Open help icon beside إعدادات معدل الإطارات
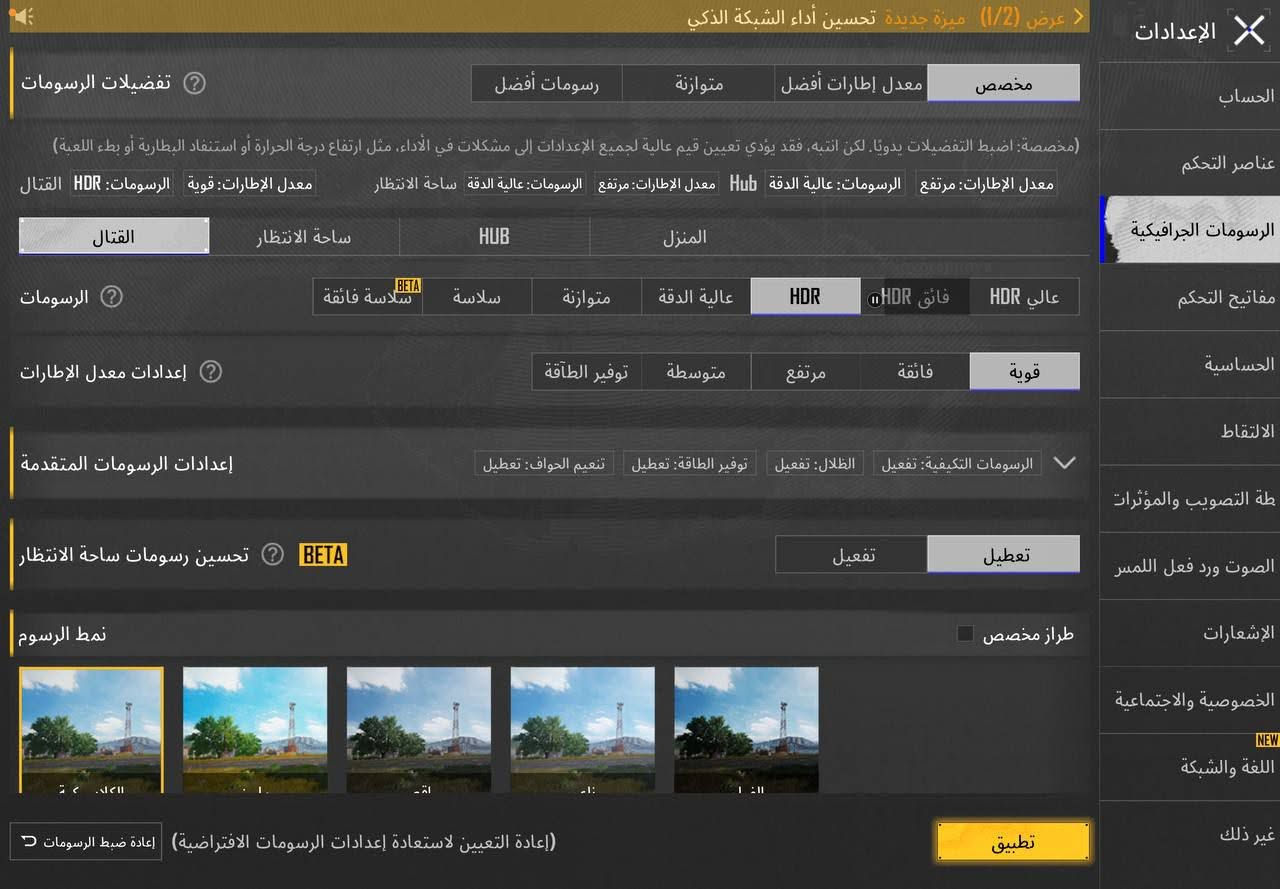The image size is (1280, 889). tap(210, 371)
